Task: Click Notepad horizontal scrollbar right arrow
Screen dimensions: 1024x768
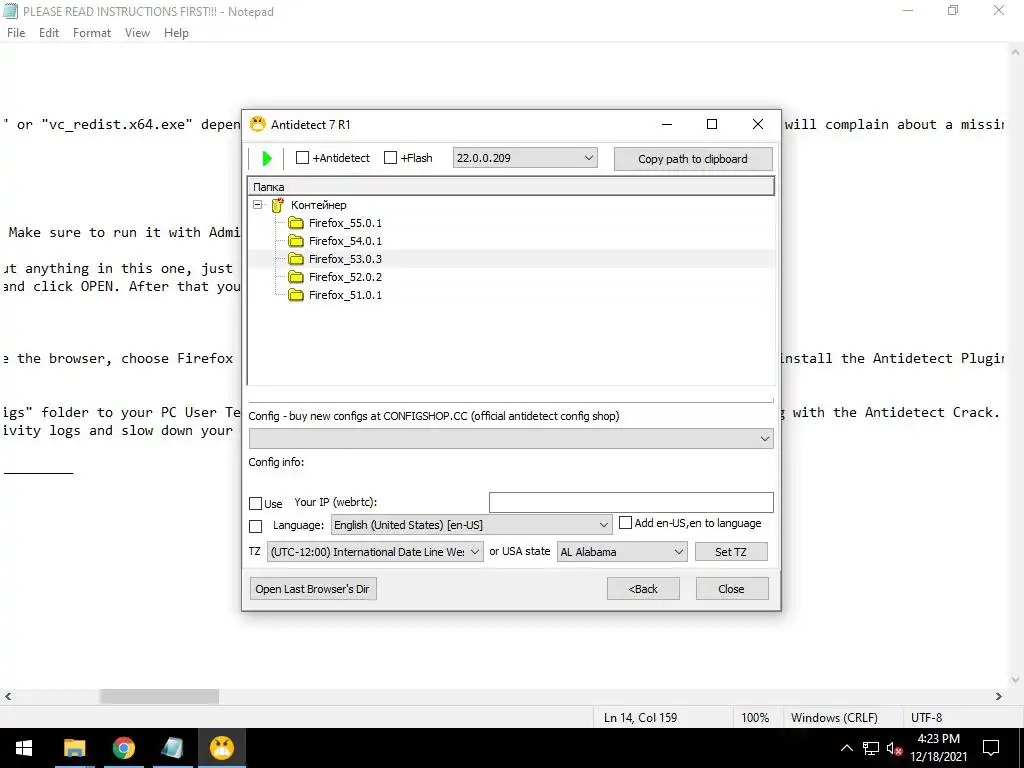Action: point(999,696)
